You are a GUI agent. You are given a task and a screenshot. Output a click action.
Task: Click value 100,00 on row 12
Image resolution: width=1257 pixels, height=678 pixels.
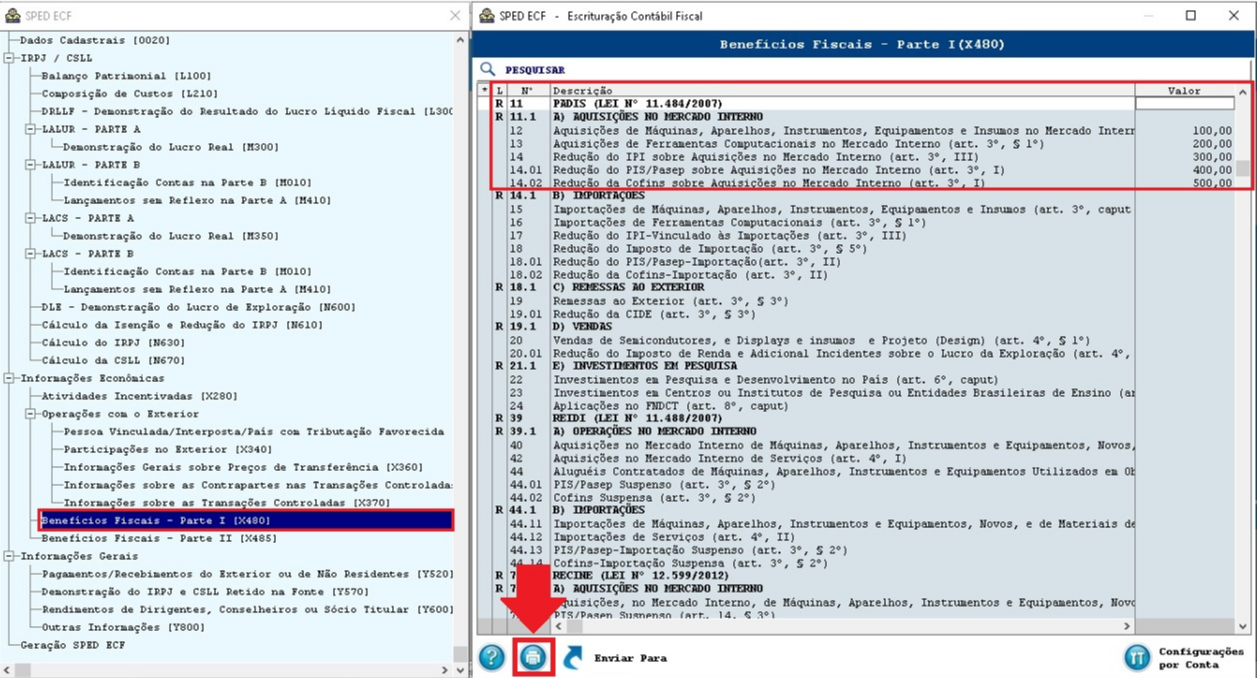tap(1212, 130)
